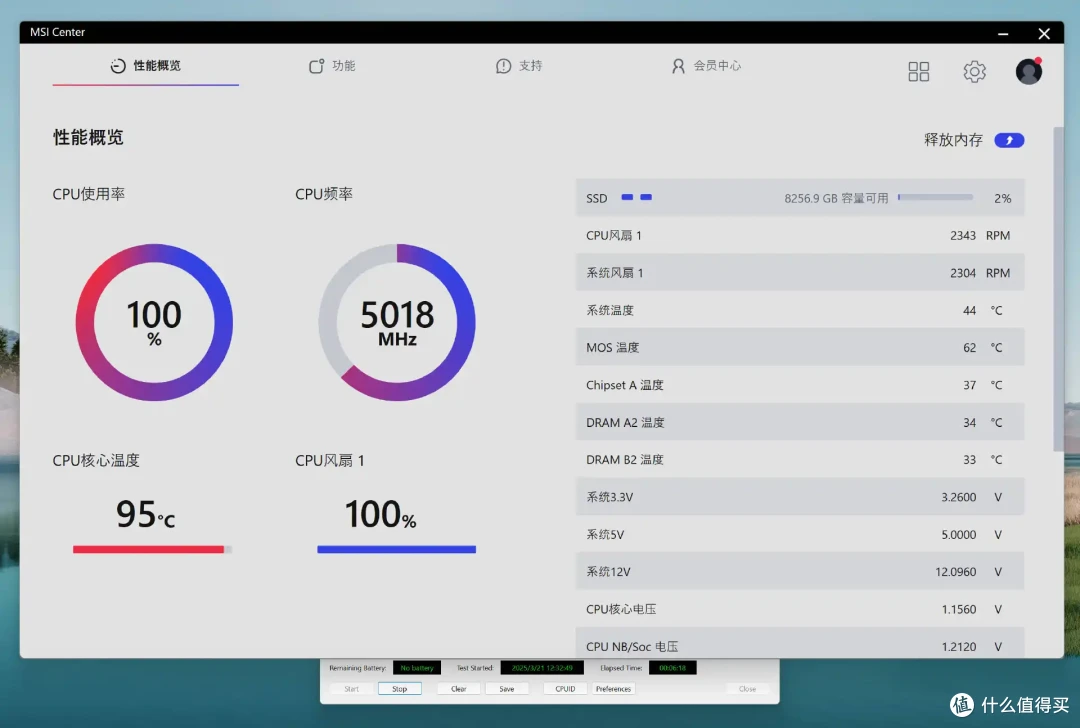Click the 功能 tab icon
Viewport: 1080px width, 728px height.
pyautogui.click(x=316, y=65)
